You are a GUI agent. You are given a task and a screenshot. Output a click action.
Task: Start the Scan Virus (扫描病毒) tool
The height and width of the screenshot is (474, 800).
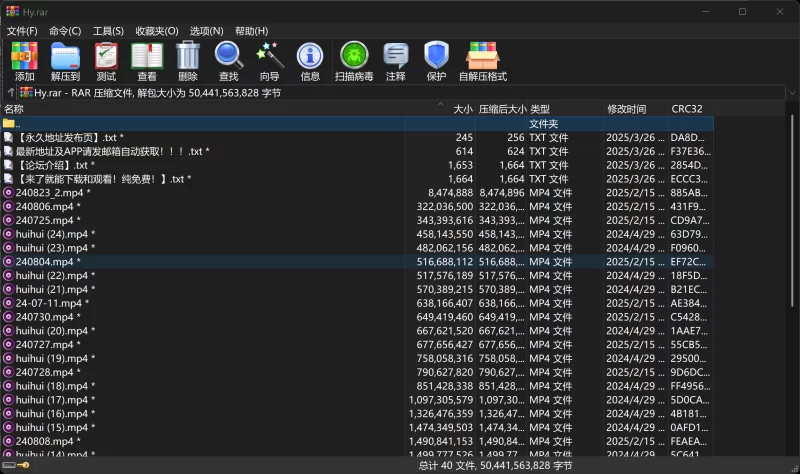click(354, 61)
